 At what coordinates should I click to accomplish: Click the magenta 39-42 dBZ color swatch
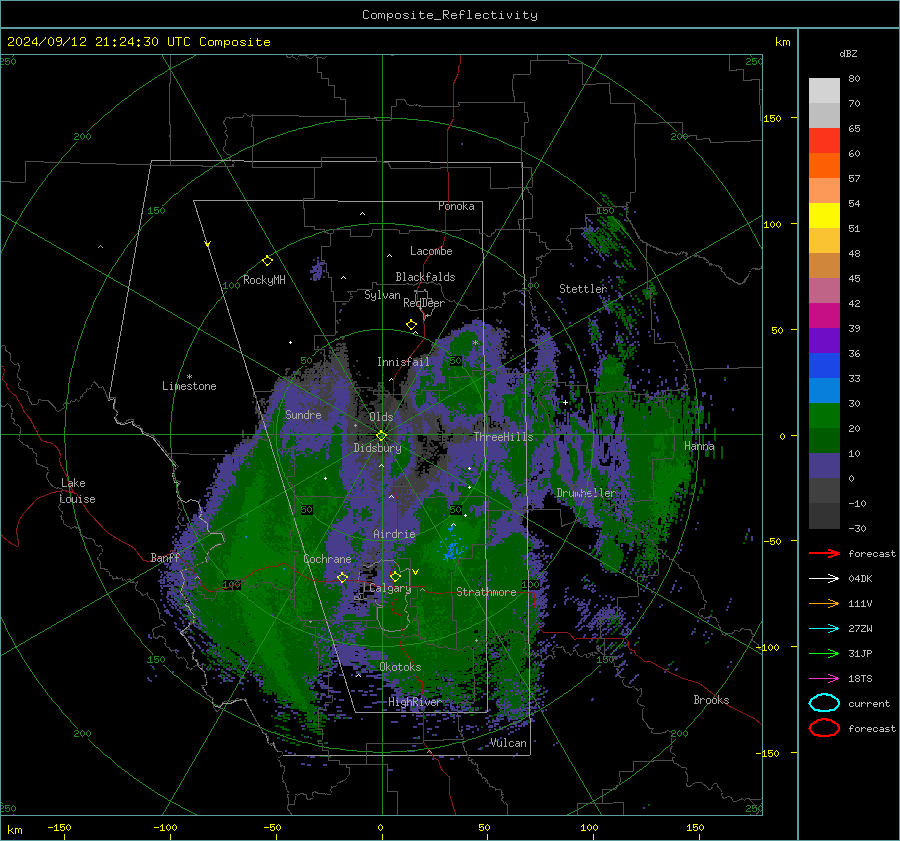(824, 316)
